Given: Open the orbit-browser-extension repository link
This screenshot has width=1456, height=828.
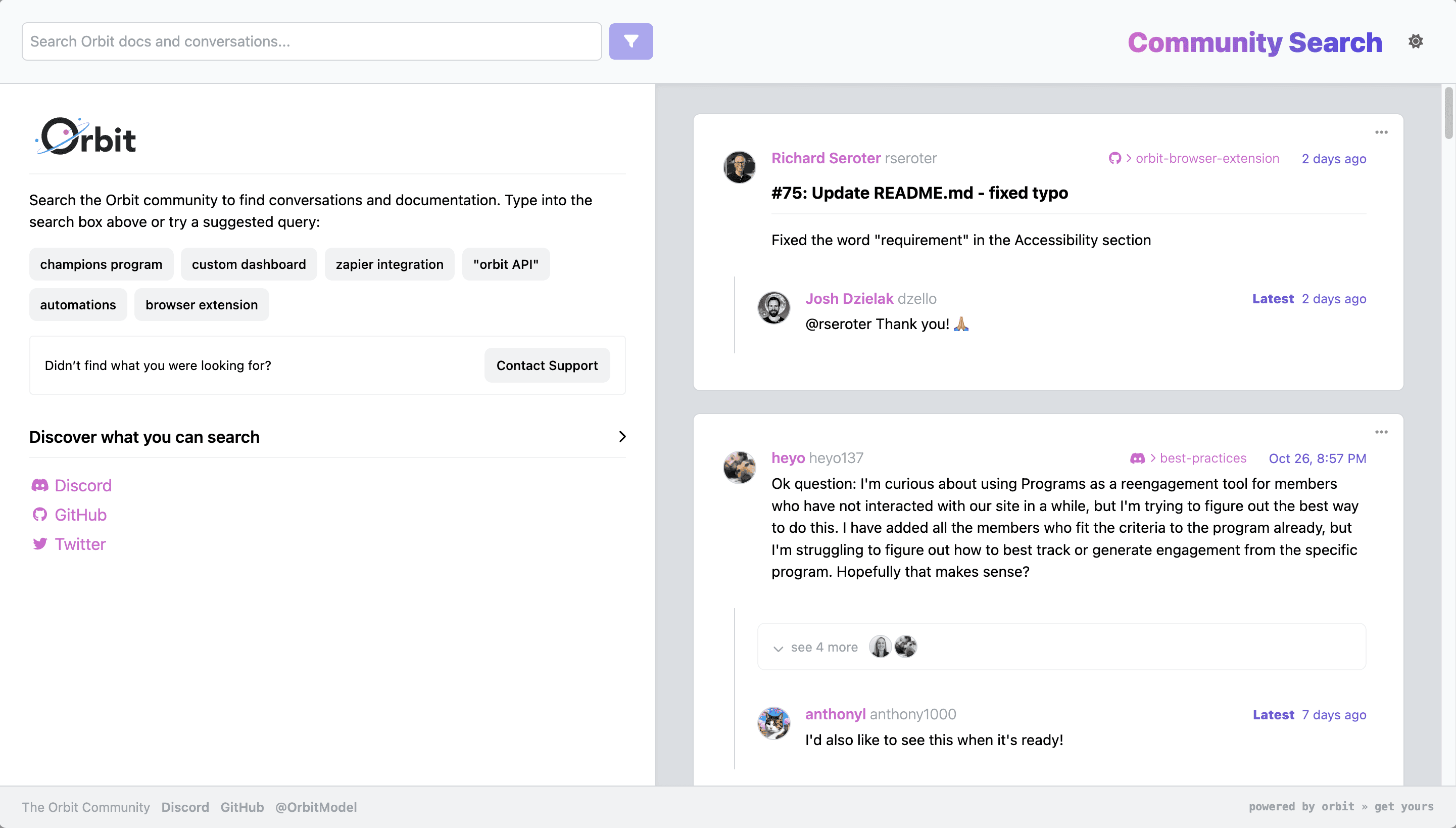Looking at the screenshot, I should pyautogui.click(x=1207, y=159).
